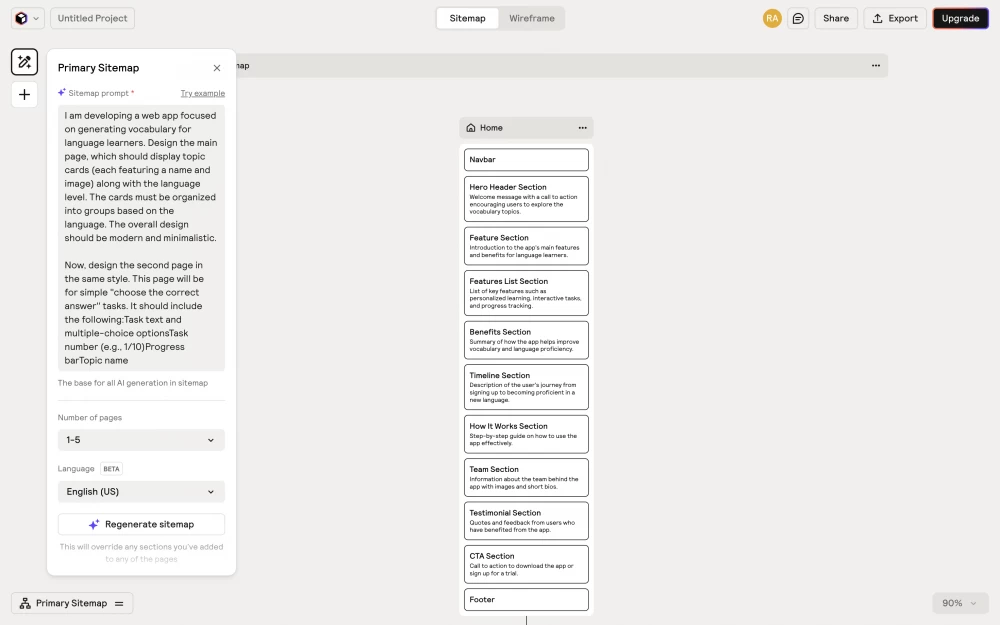Screen dimensions: 1000x625
Task: Open the English (US) language dropdown
Action: [140, 491]
